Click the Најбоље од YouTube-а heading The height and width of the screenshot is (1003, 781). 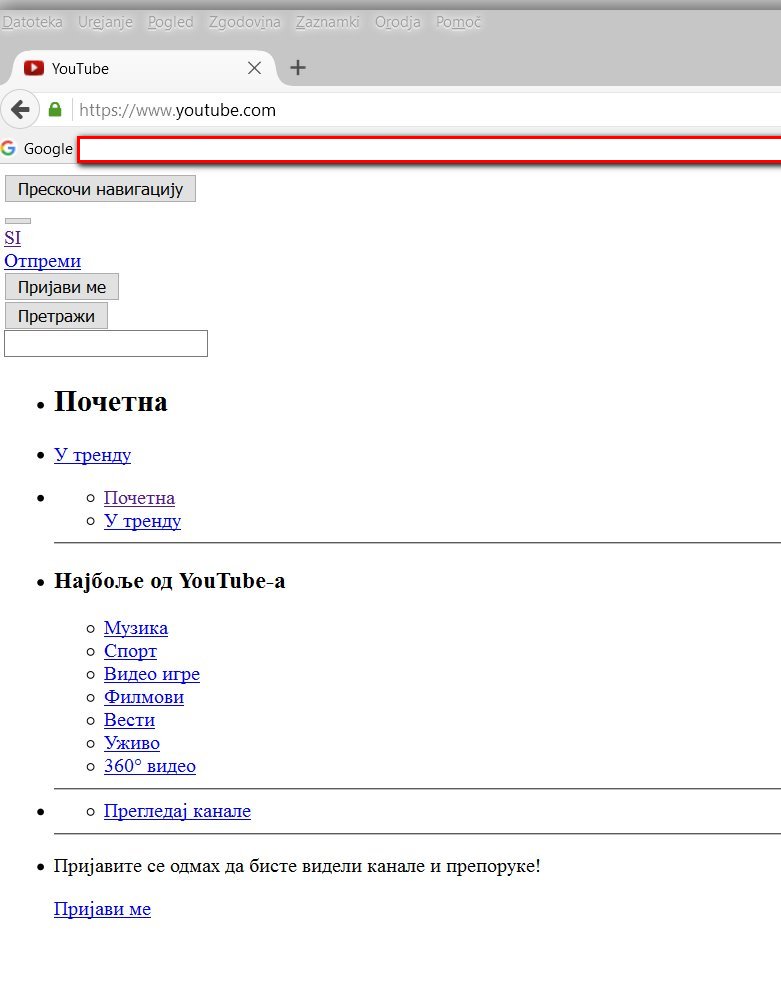[x=170, y=581]
